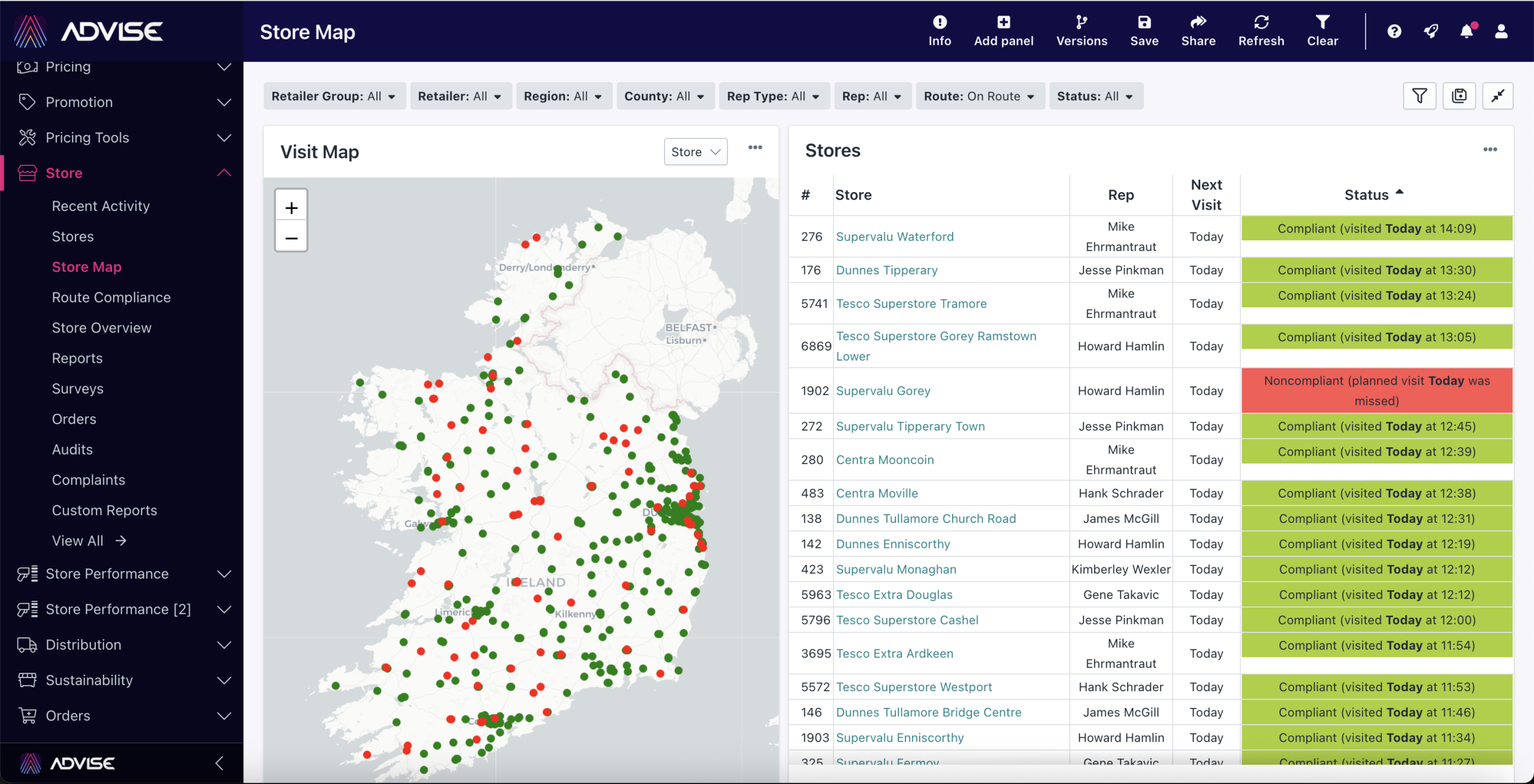Collapse the sidebar with bottom chevron
This screenshot has width=1534, height=784.
click(219, 763)
